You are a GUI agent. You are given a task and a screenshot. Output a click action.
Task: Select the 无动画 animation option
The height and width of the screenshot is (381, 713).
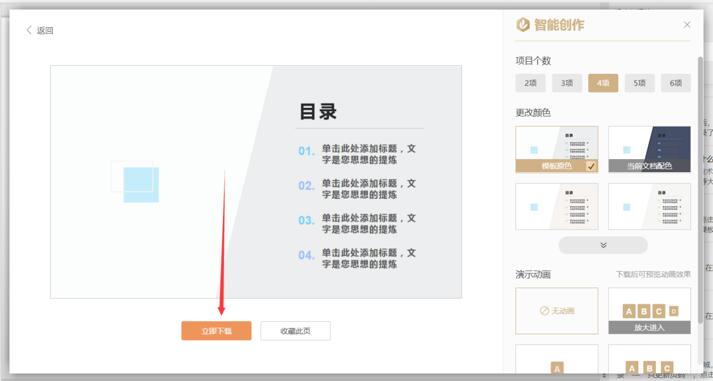pyautogui.click(x=557, y=311)
